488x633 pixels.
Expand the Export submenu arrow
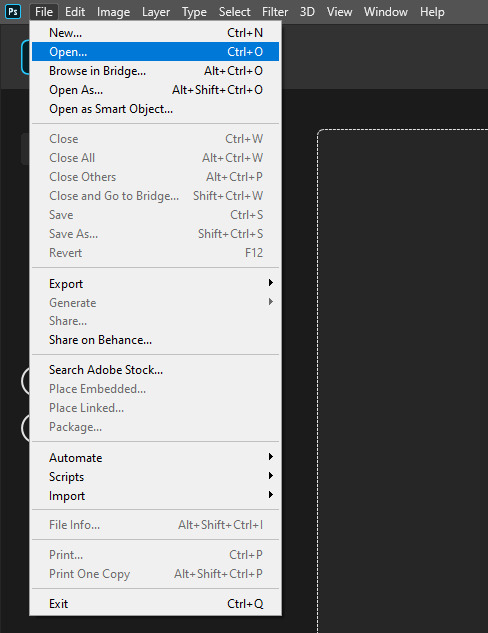pyautogui.click(x=271, y=283)
